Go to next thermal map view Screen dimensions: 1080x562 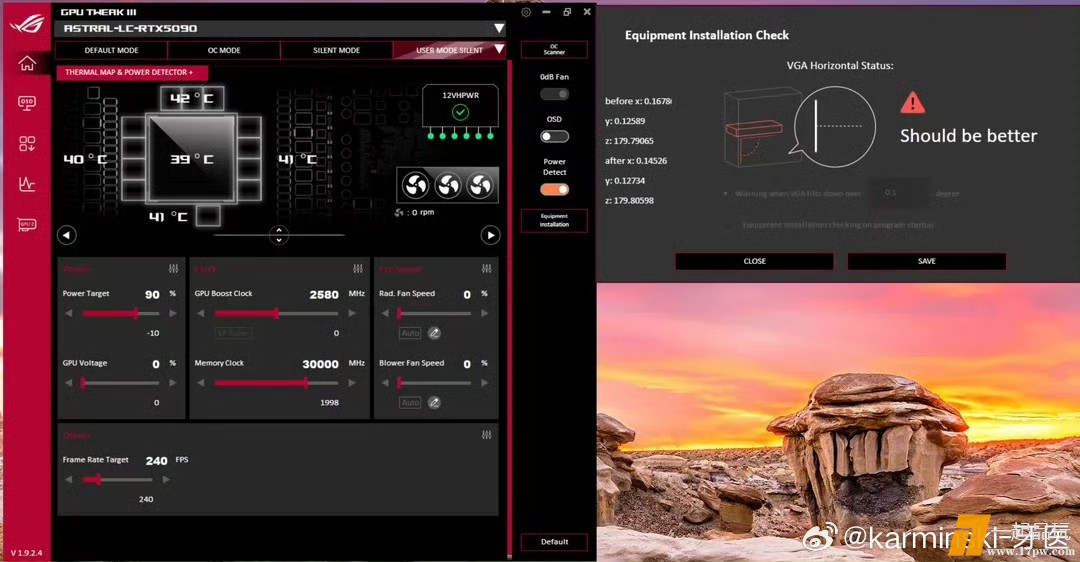490,236
